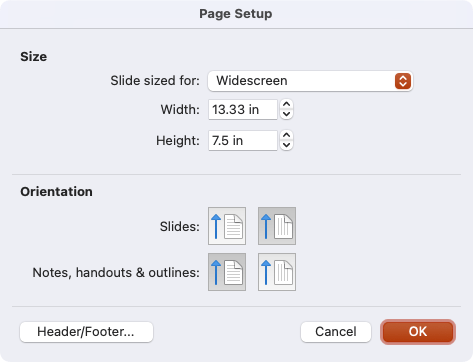Click into the Height 7.5 in field

click(x=243, y=141)
